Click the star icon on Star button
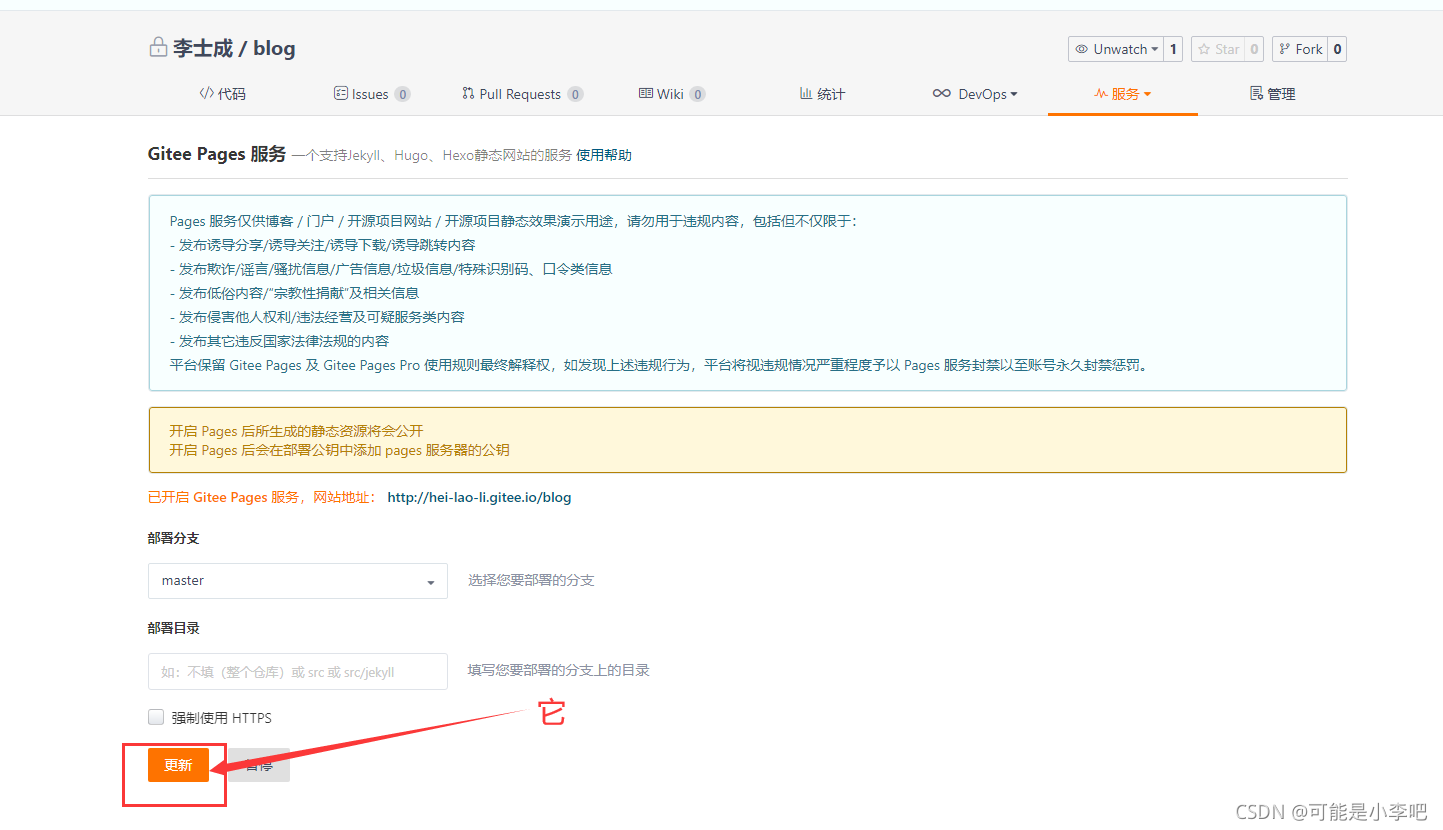This screenshot has height=830, width=1443. 1204,49
